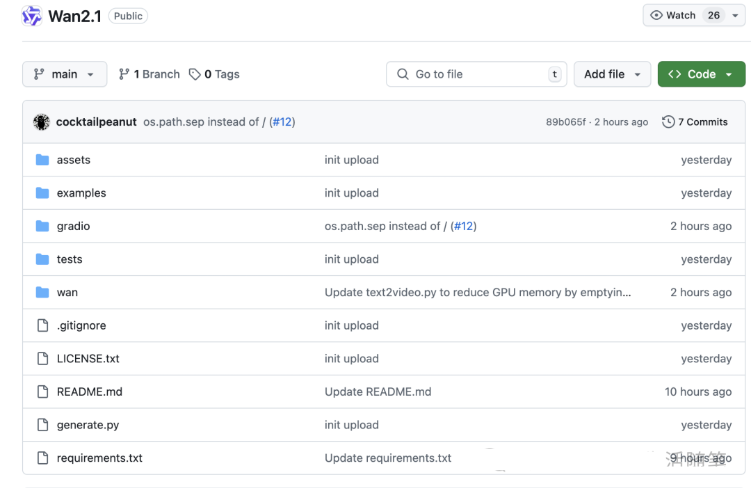Open the 1 Branch link
Image resolution: width=756 pixels, height=488 pixels.
tap(149, 74)
